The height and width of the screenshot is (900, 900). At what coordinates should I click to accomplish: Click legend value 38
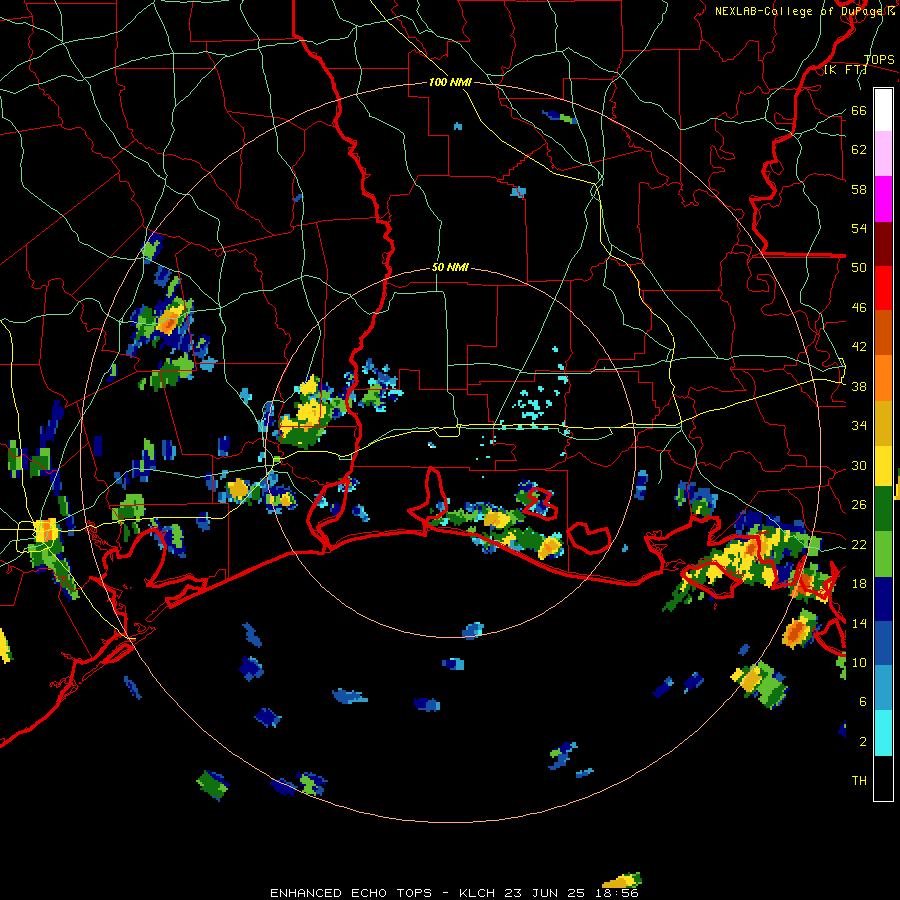[x=859, y=386]
